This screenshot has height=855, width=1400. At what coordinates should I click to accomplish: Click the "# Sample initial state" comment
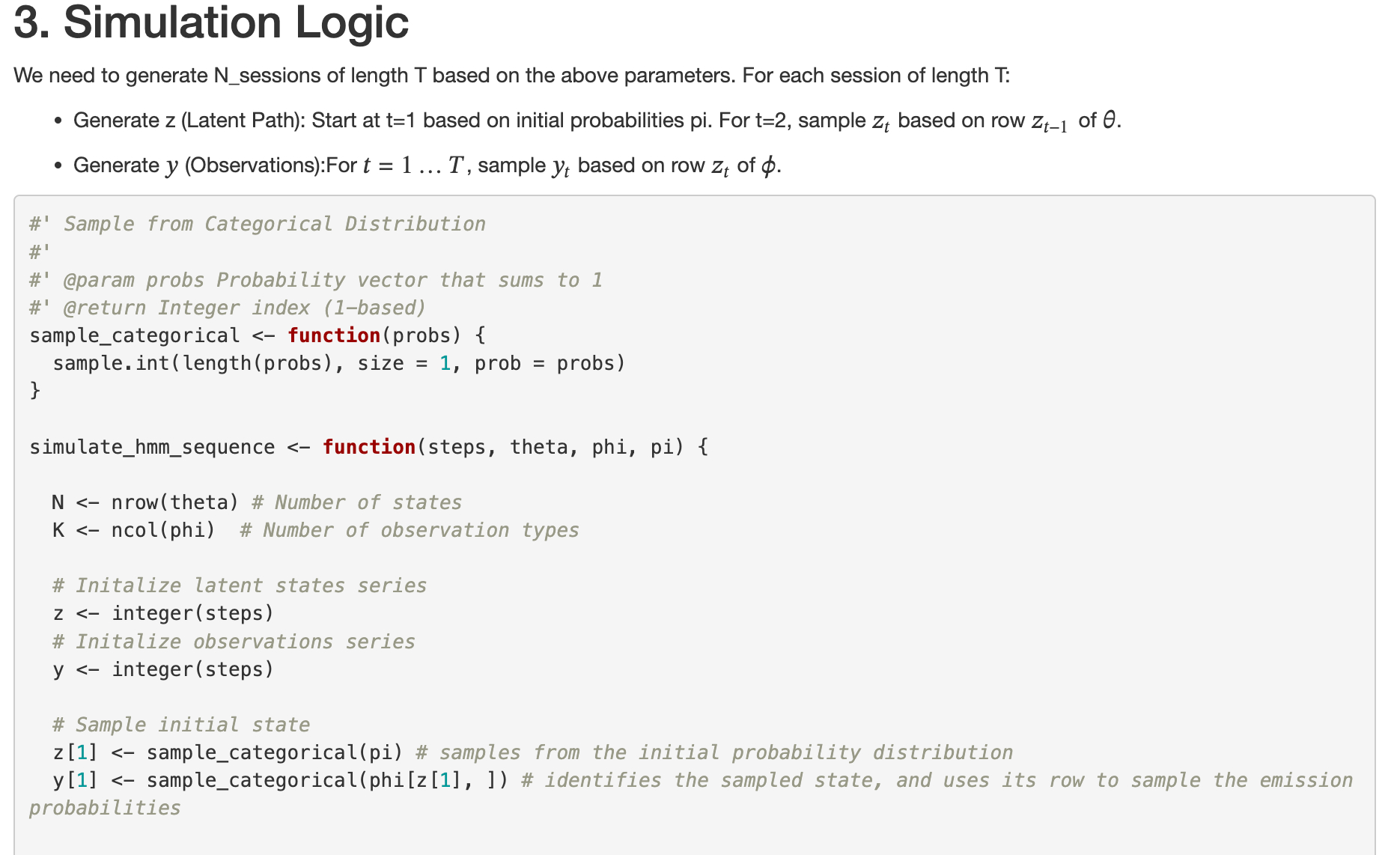click(x=181, y=725)
